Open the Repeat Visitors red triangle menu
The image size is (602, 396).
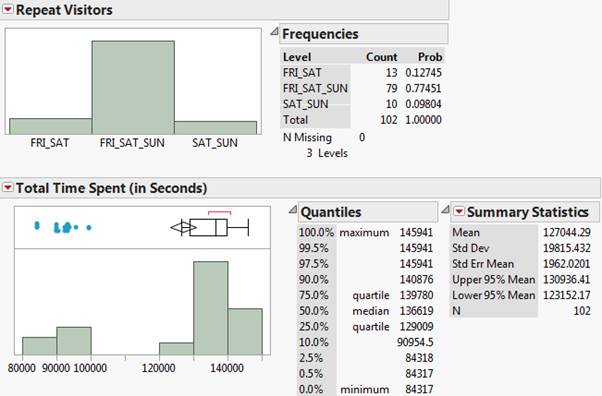pos(7,9)
